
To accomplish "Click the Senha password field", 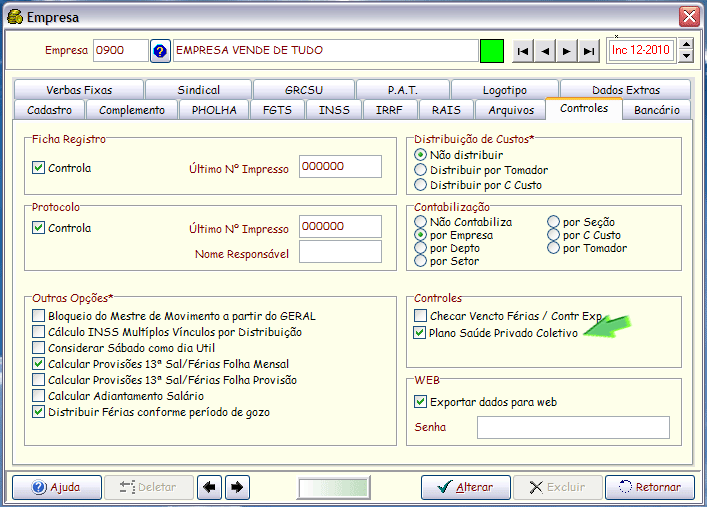I will click(x=574, y=427).
